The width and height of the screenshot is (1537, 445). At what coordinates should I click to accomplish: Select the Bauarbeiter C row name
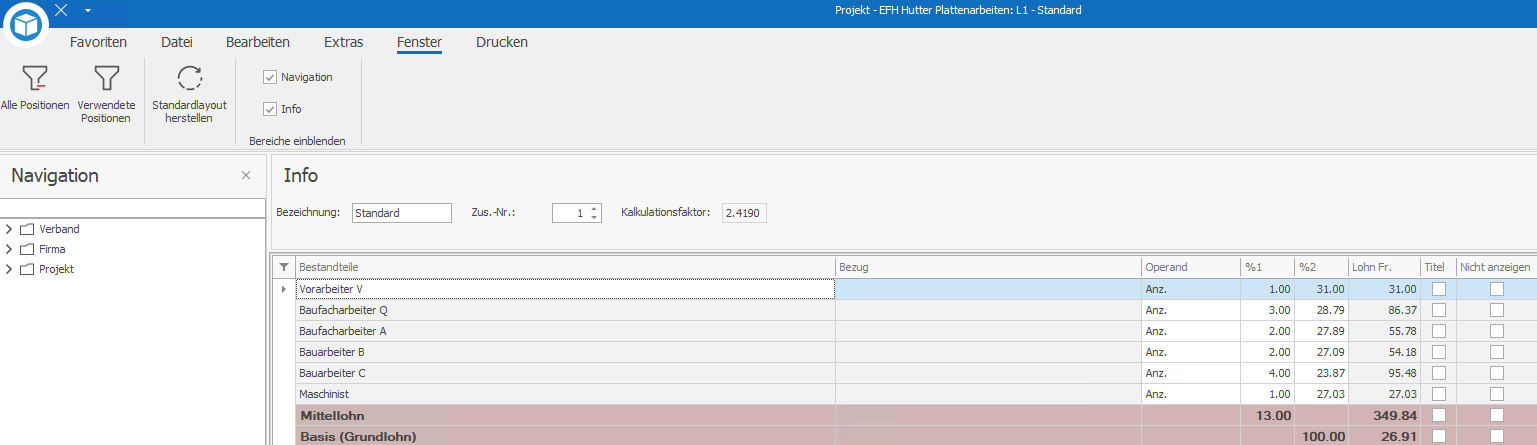332,373
